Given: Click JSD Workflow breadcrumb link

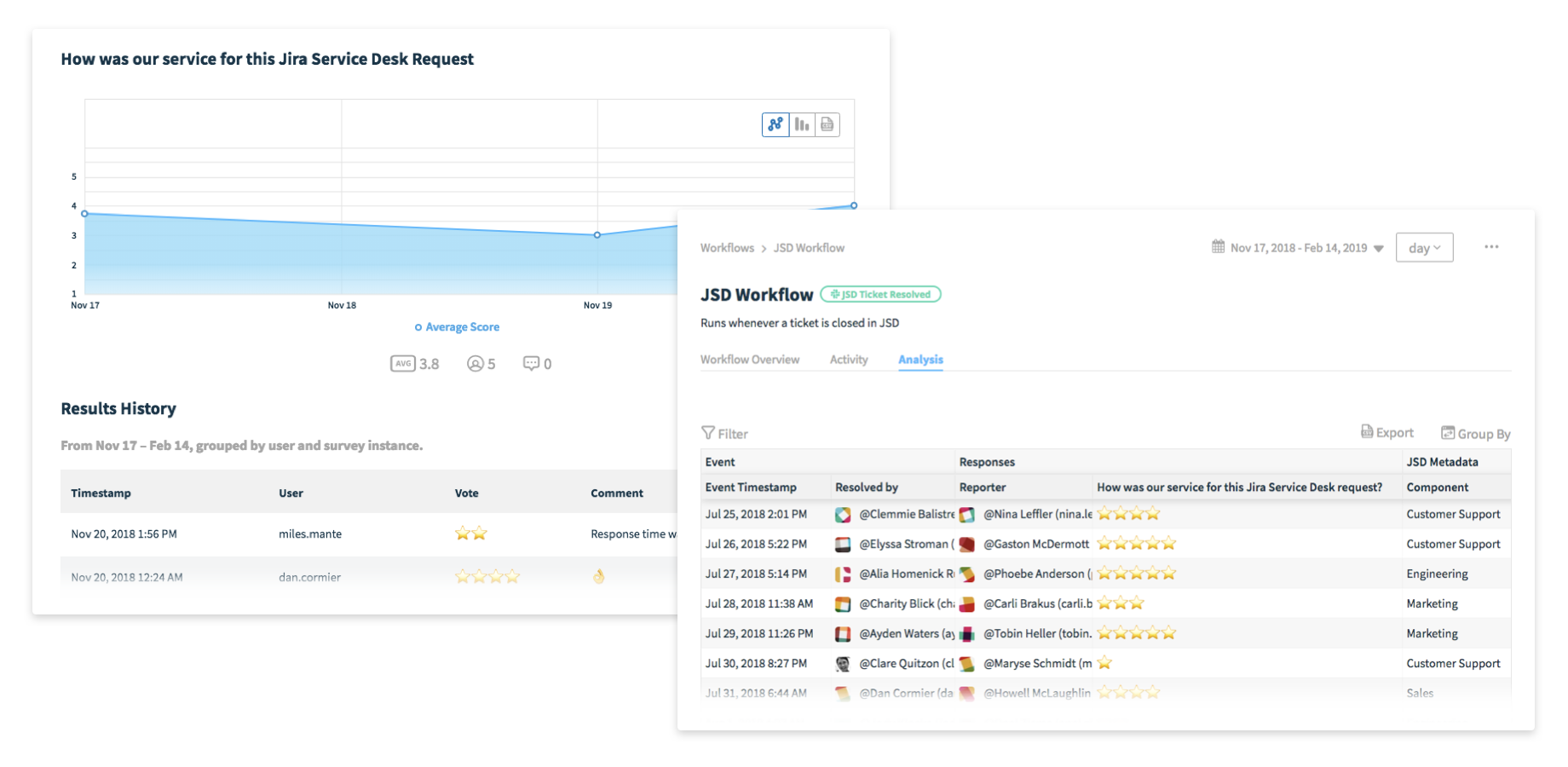Looking at the screenshot, I should tap(809, 248).
